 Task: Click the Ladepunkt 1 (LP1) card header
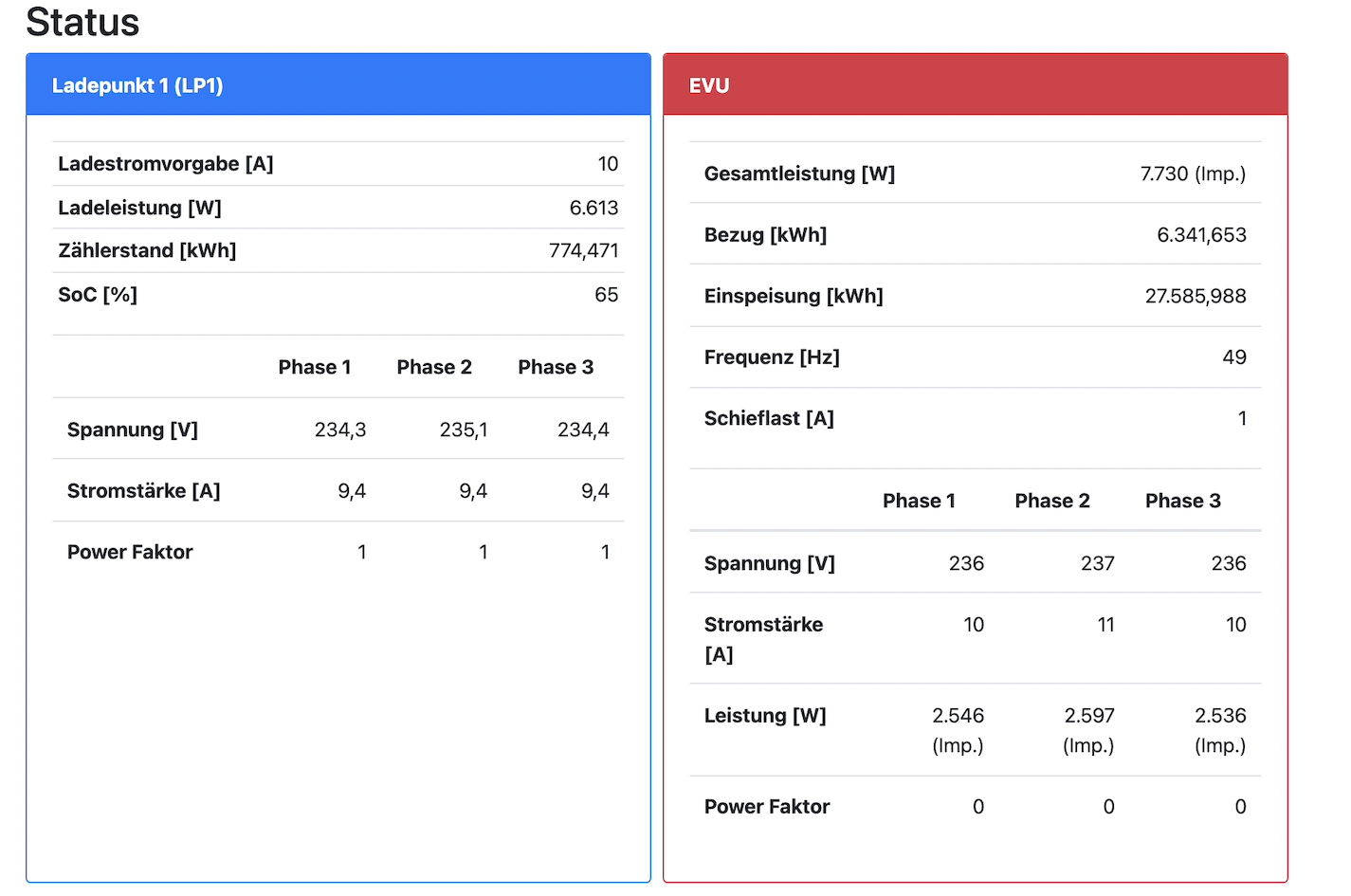click(137, 85)
